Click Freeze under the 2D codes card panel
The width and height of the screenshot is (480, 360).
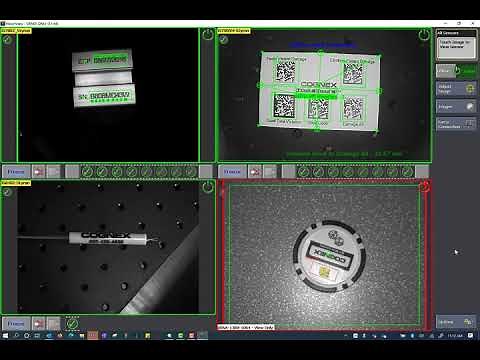point(232,172)
